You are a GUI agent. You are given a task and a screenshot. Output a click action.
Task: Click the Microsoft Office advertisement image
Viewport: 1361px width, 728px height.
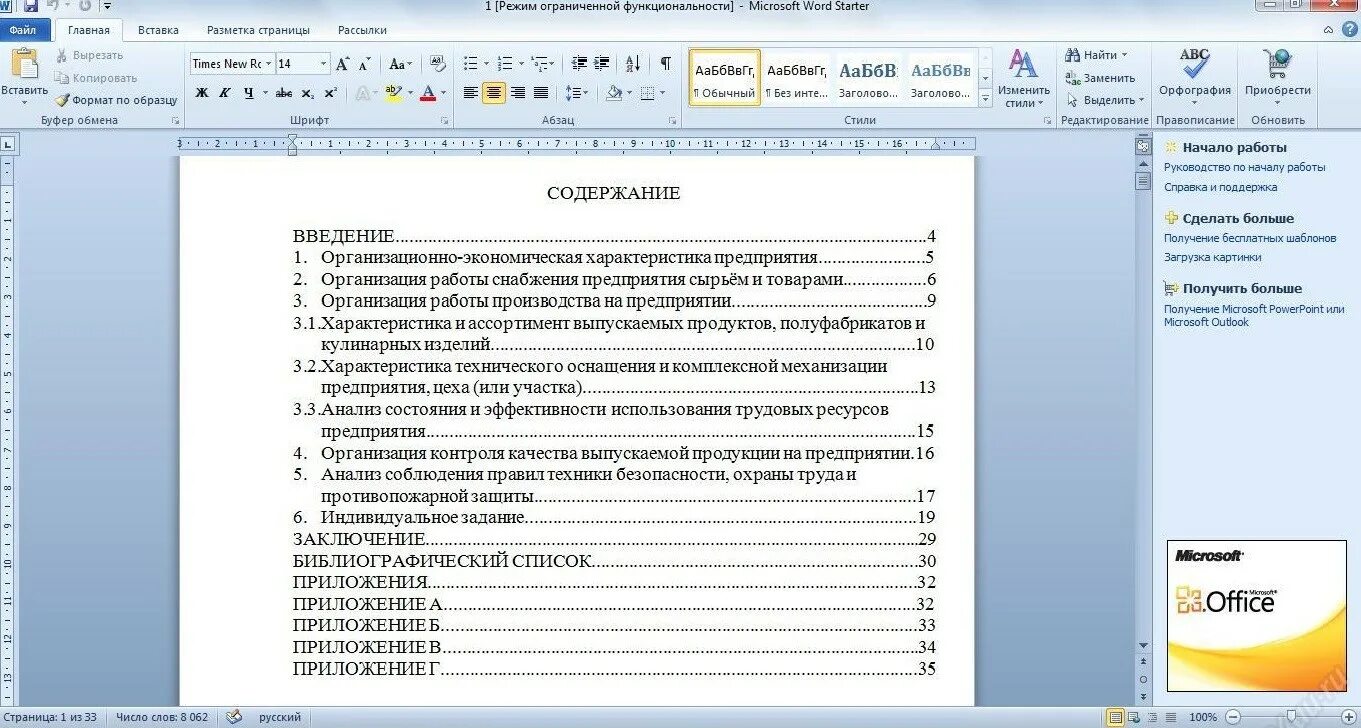point(1256,615)
